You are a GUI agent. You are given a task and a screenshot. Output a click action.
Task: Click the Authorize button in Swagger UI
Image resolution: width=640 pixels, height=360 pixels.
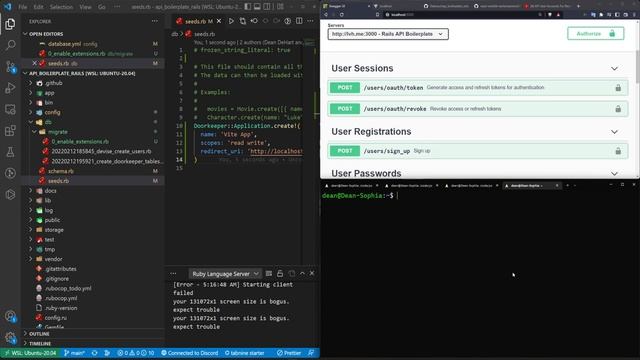click(x=596, y=33)
